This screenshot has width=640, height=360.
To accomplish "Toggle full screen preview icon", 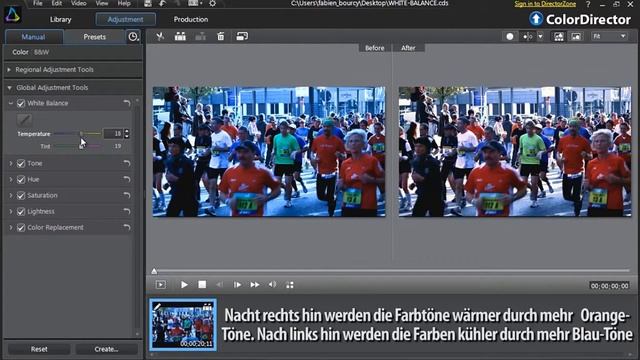I will (289, 285).
